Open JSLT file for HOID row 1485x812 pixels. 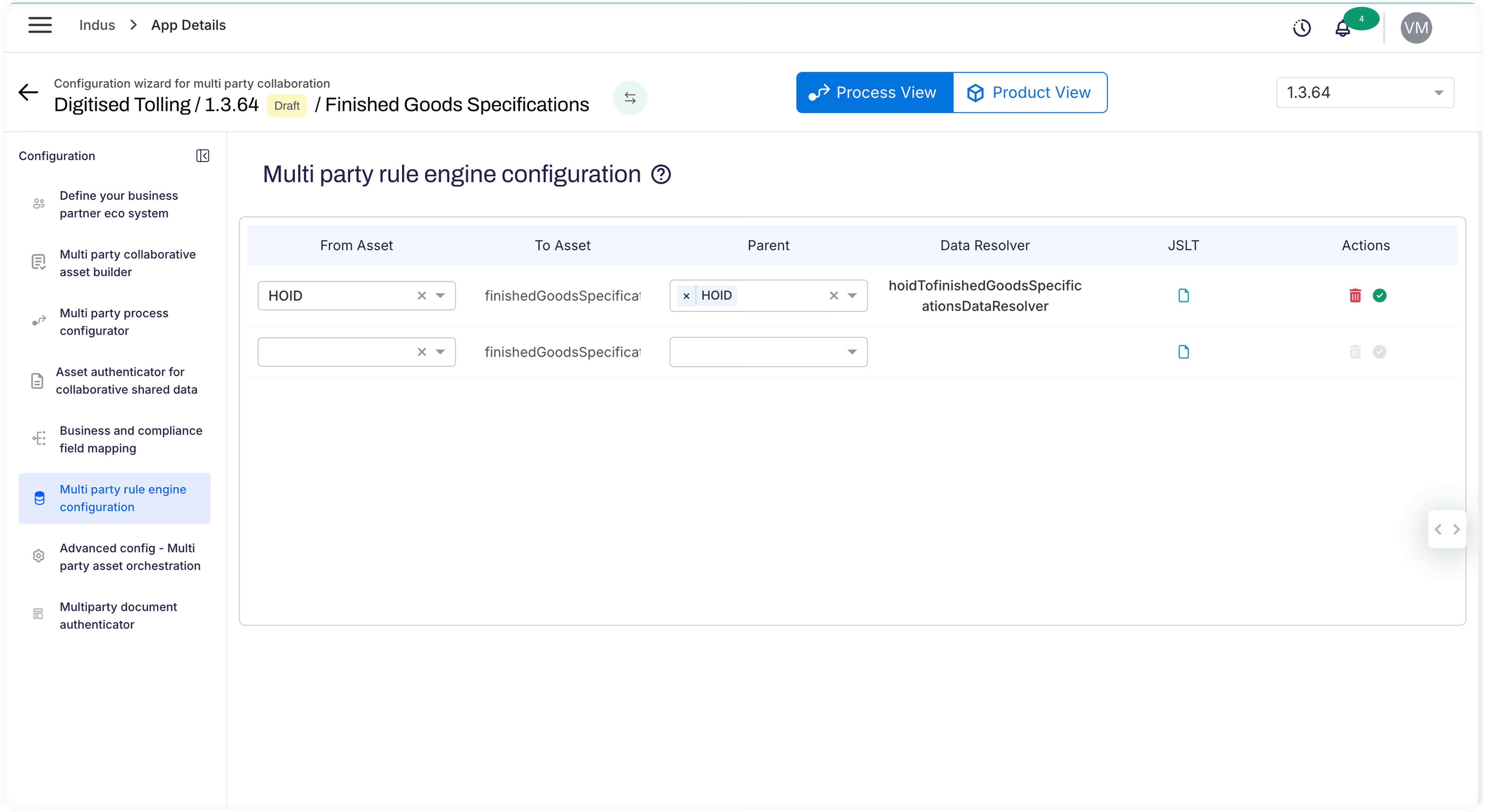(1184, 296)
